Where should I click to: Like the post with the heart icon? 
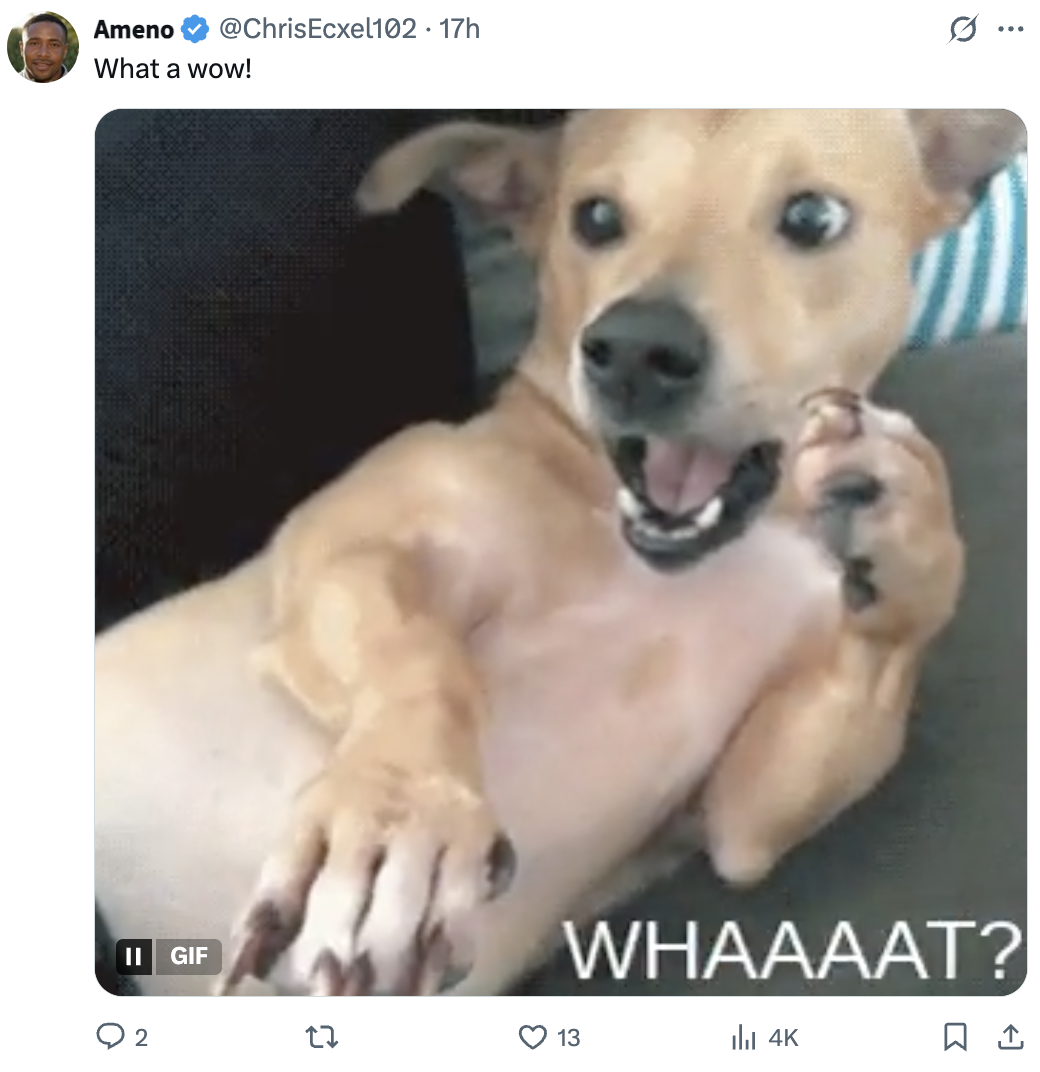pyautogui.click(x=533, y=1037)
